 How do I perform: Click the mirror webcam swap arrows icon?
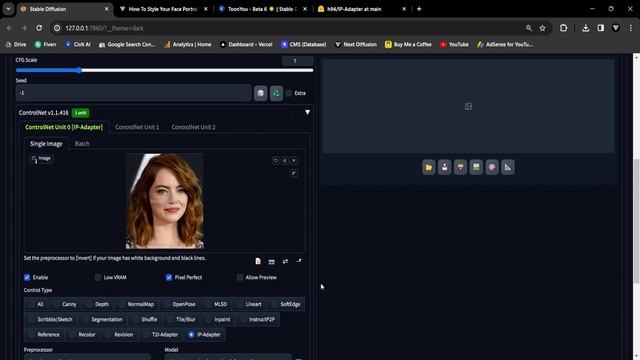(x=285, y=261)
